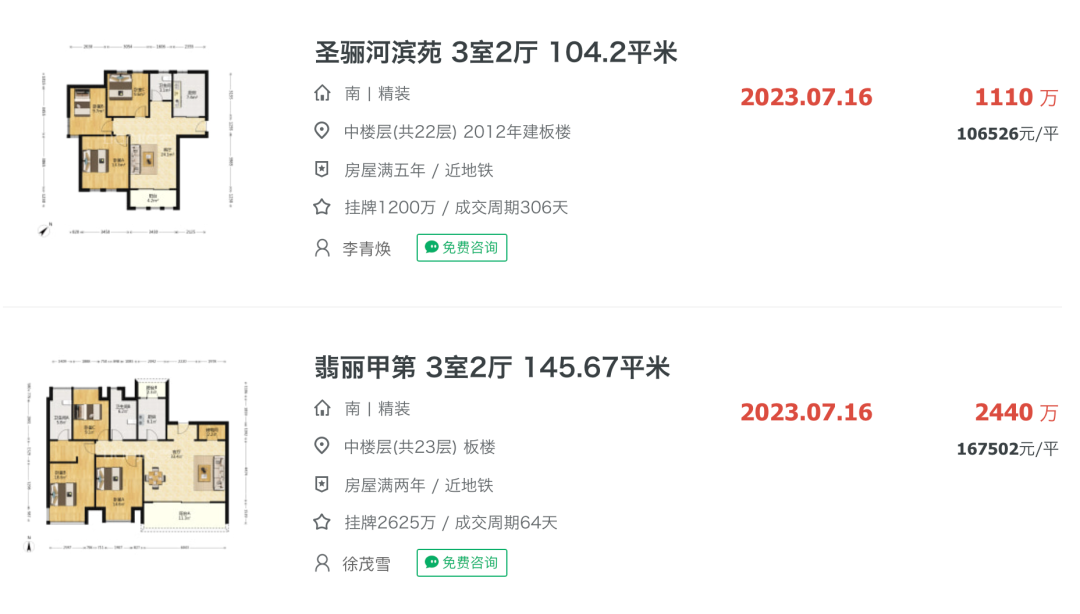1080x614 pixels.
Task: Click star icon beside 挂牌2625万
Action: (322, 522)
